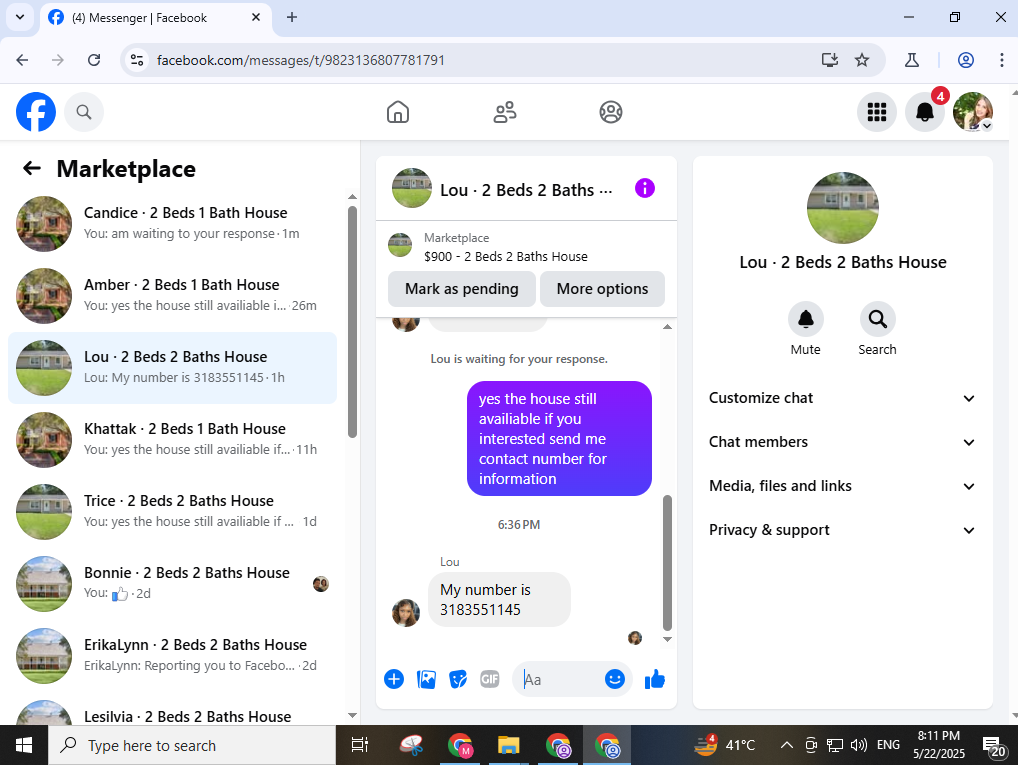The height and width of the screenshot is (765, 1018).
Task: Choose a GIF icon in composer
Action: click(490, 679)
